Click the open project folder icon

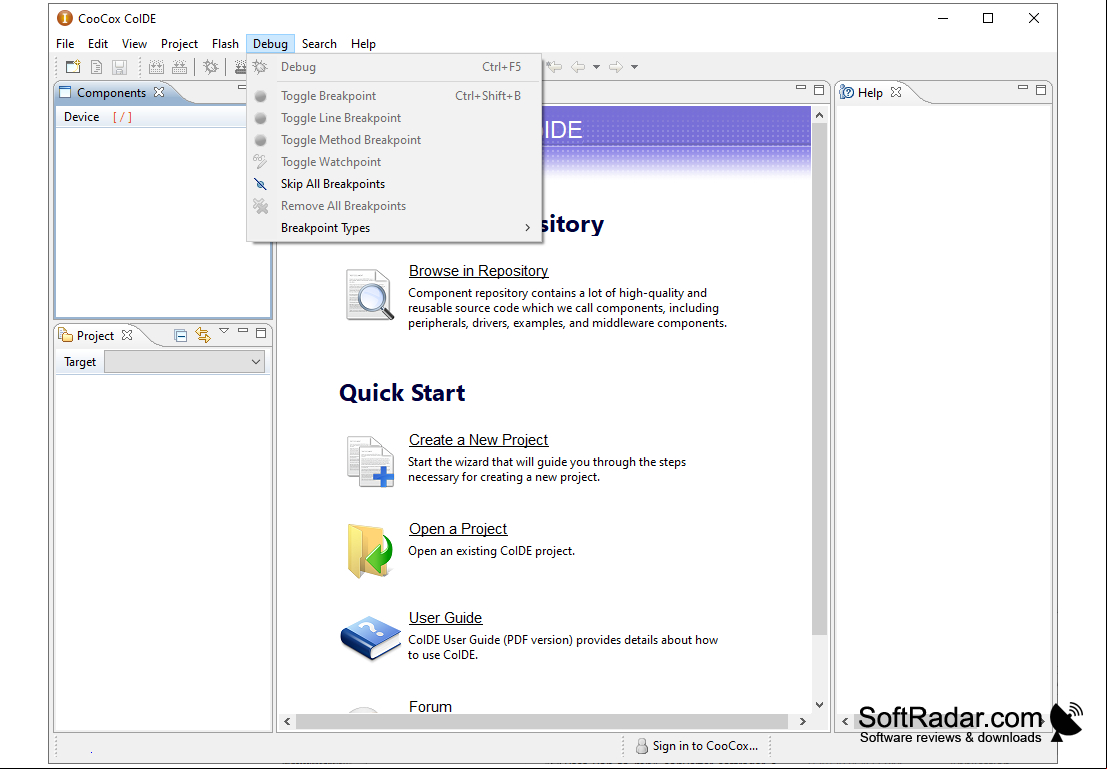point(370,552)
